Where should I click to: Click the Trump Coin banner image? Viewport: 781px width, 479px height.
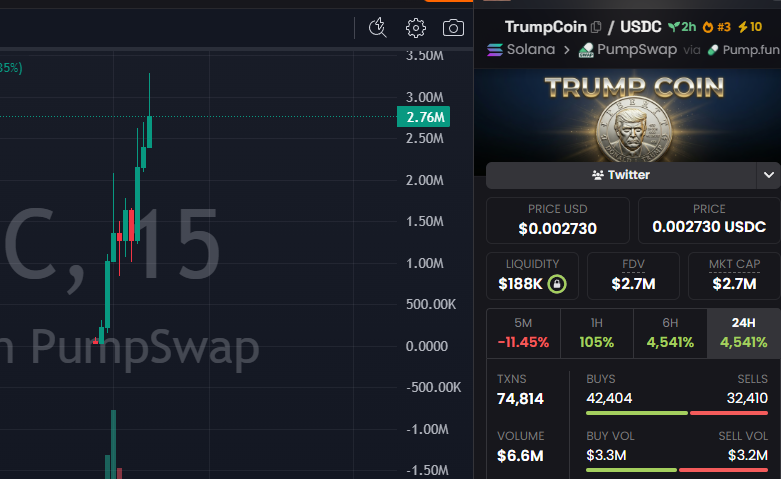tap(628, 116)
